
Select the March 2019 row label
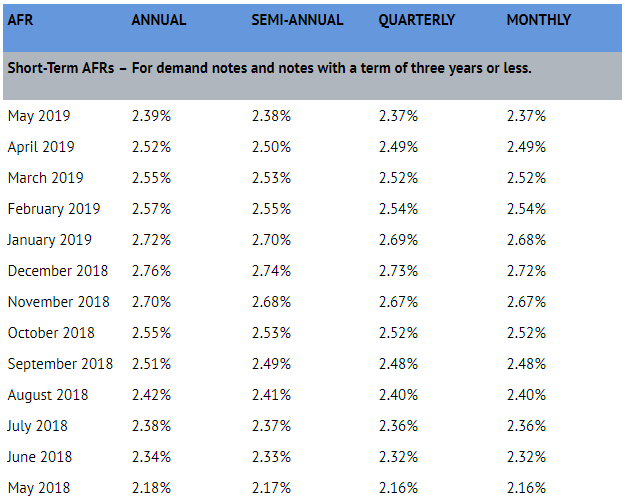45,178
